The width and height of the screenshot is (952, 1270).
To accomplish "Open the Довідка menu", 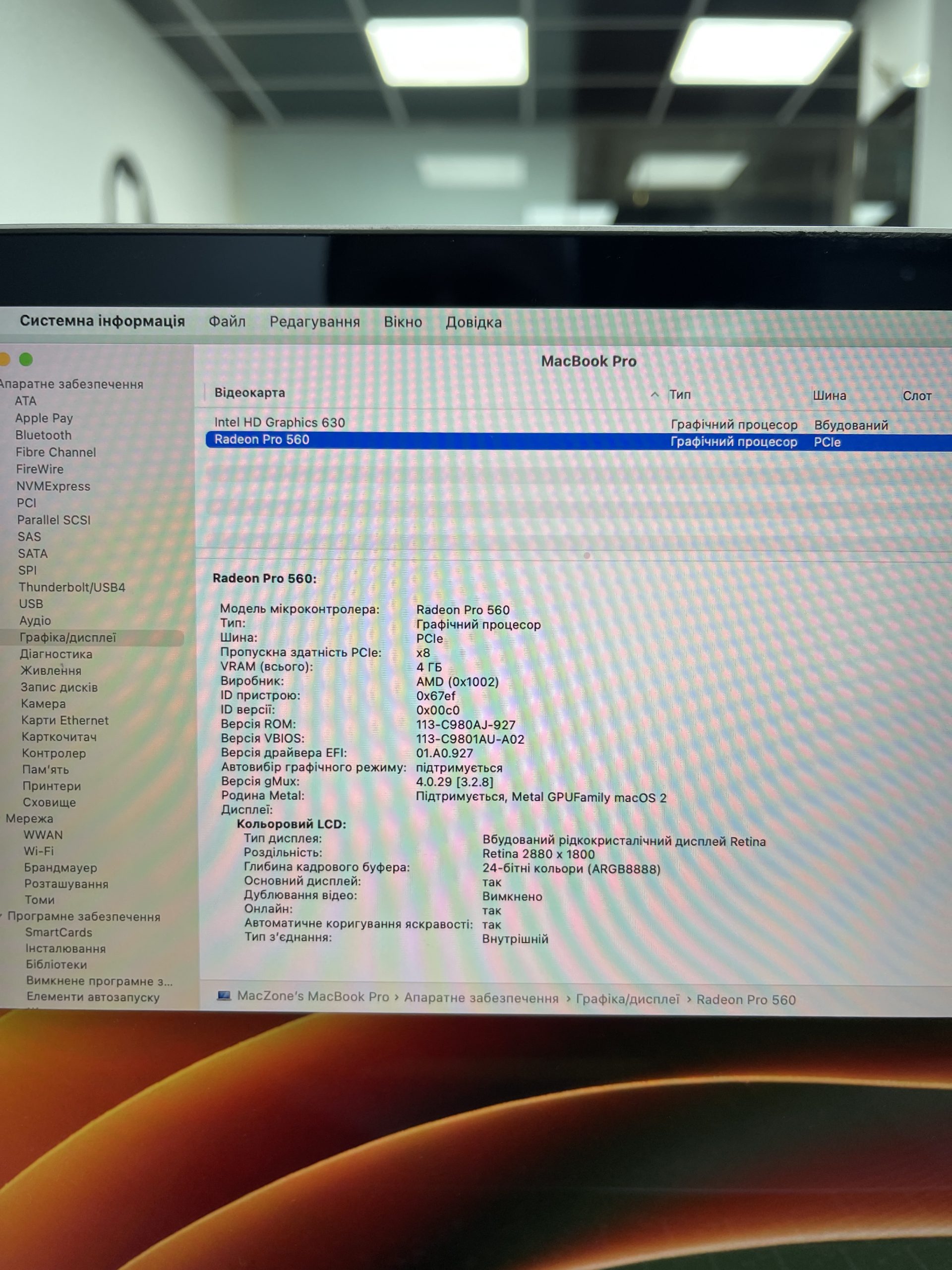I will (x=474, y=322).
